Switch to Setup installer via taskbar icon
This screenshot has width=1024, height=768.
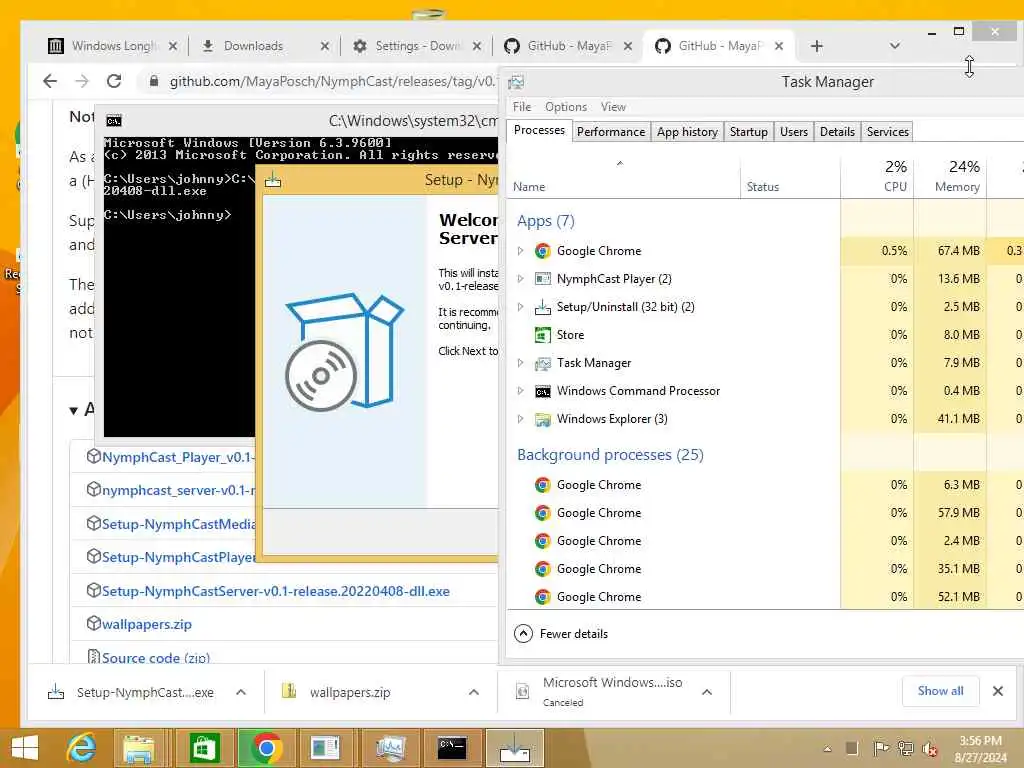click(x=515, y=748)
